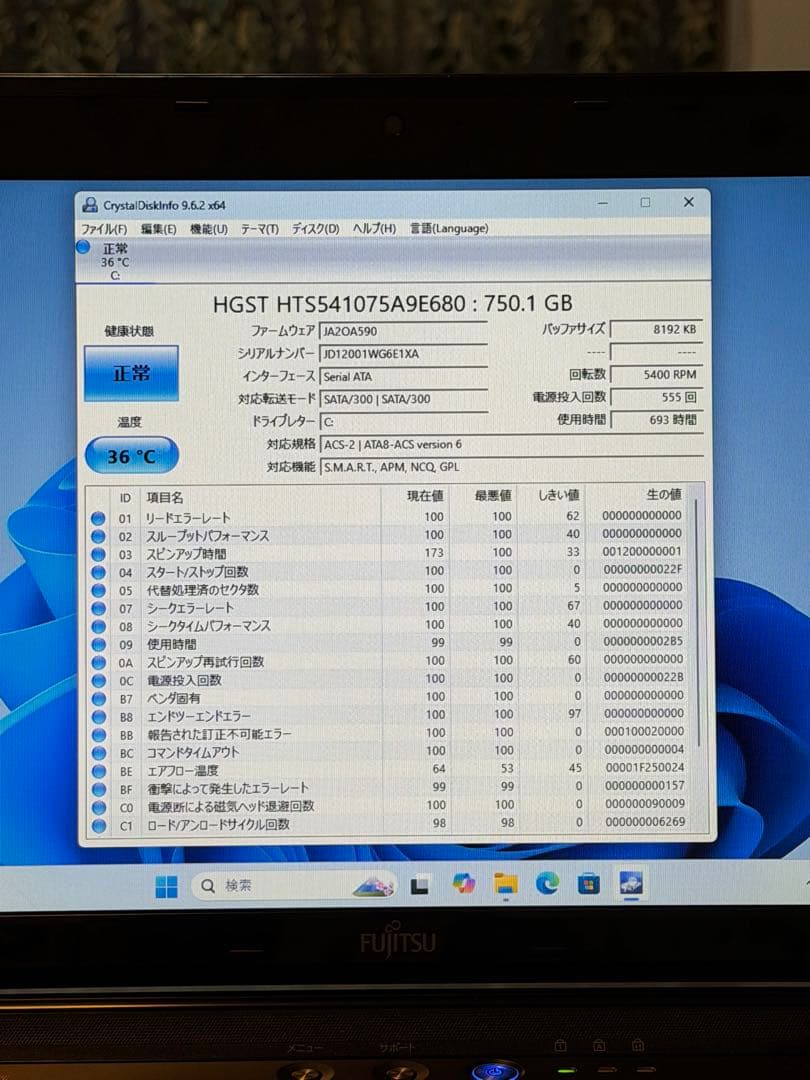The image size is (810, 1080).
Task: Launch Copilot from the taskbar
Action: [464, 884]
